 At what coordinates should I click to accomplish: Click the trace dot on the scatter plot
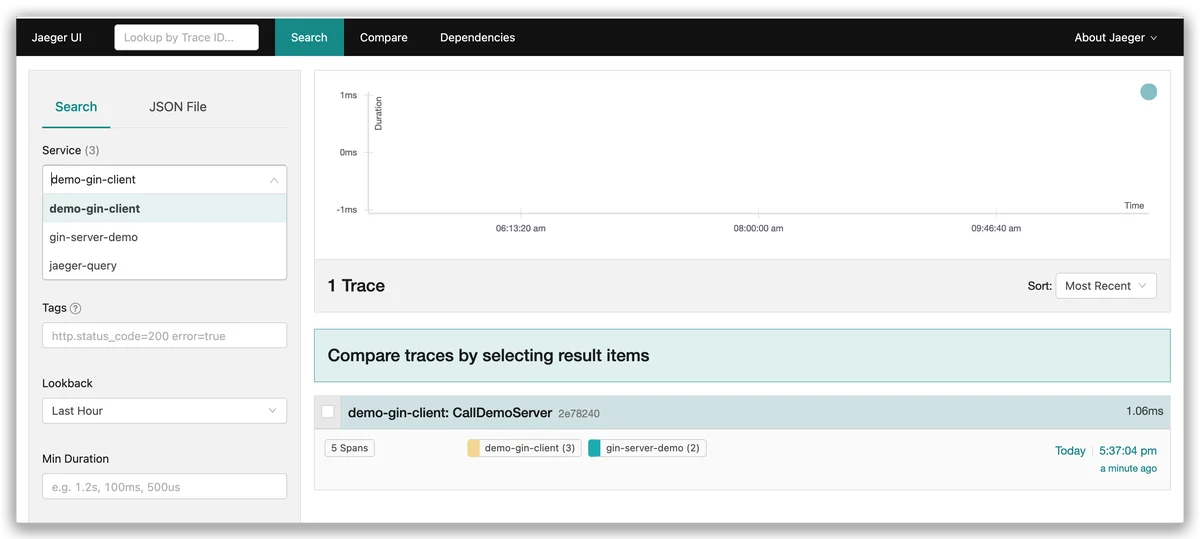pos(1149,92)
